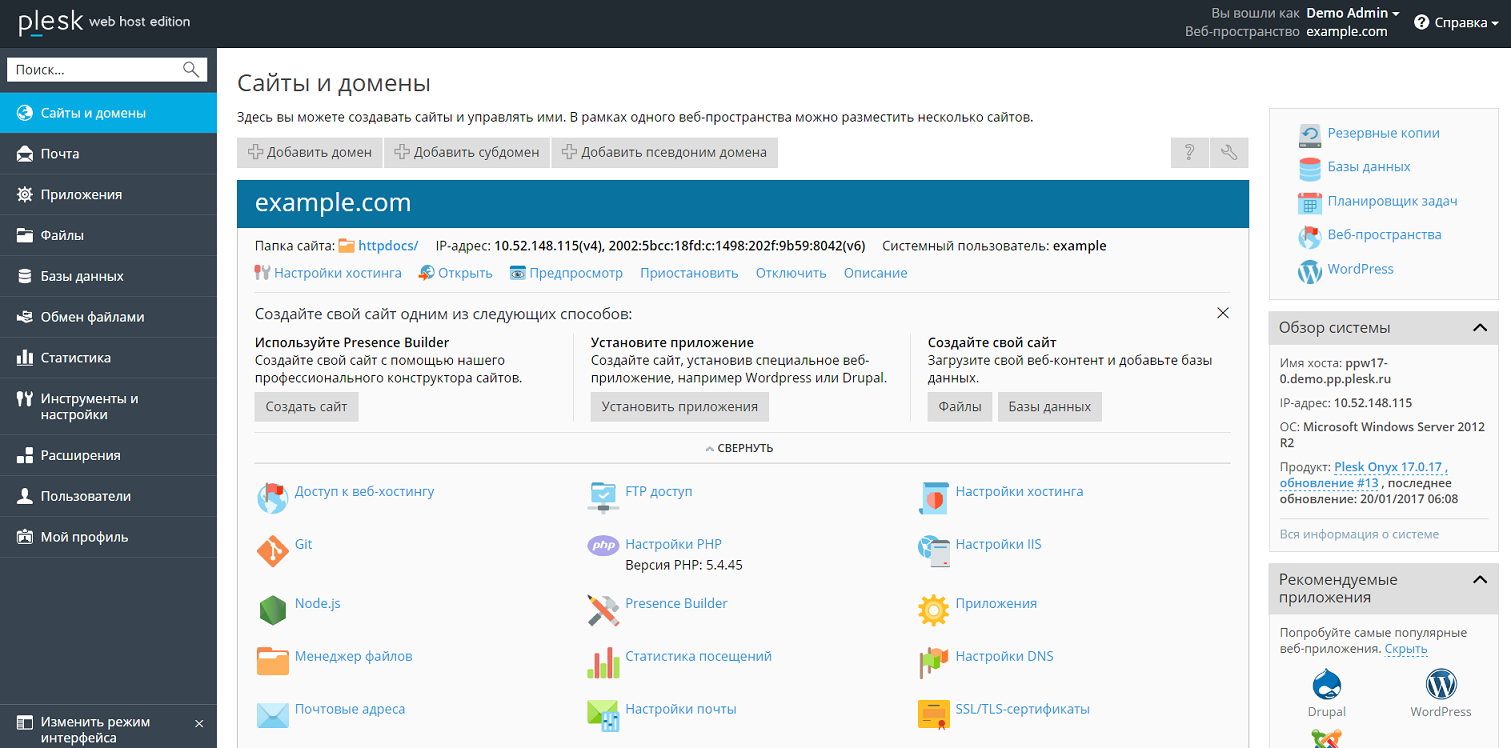Click the Файлы button under Создайте свой сайт
This screenshot has width=1511, height=748.
click(x=960, y=407)
